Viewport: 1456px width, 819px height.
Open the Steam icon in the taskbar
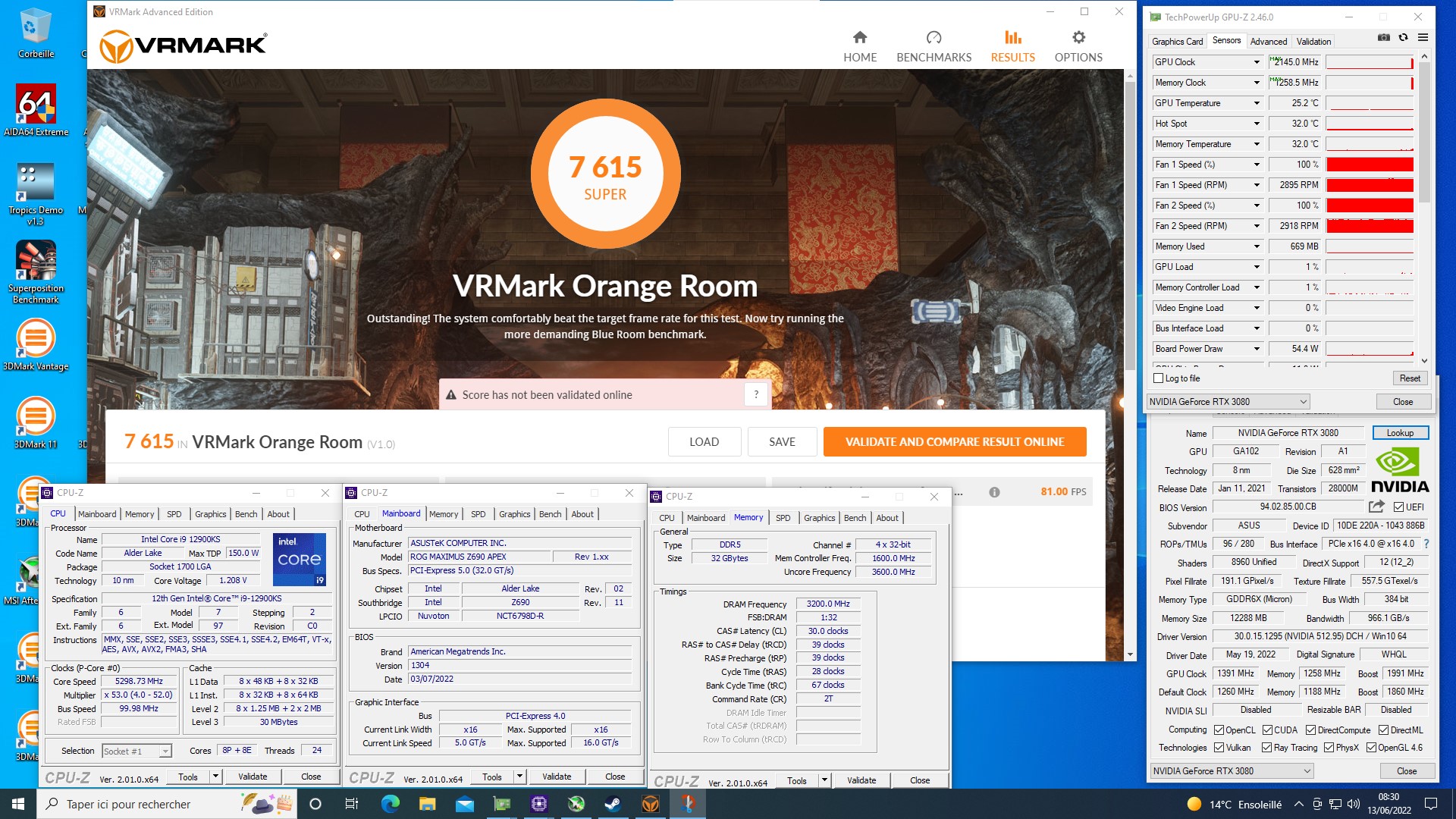pyautogui.click(x=613, y=804)
